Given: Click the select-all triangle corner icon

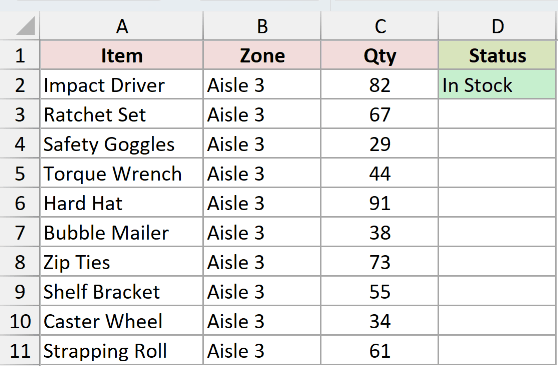Looking at the screenshot, I should [x=26, y=26].
